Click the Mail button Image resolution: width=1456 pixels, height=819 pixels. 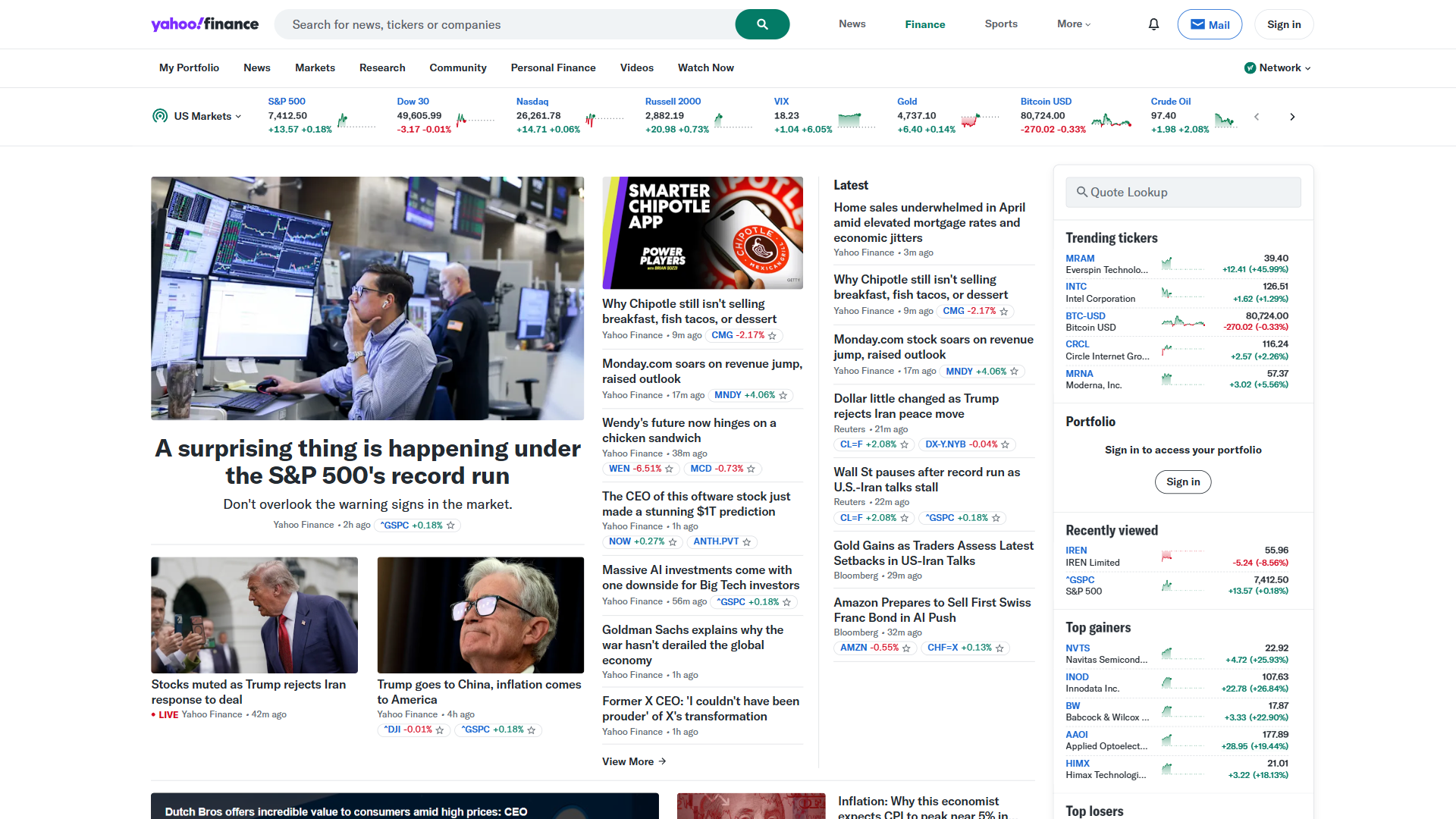pos(1210,24)
